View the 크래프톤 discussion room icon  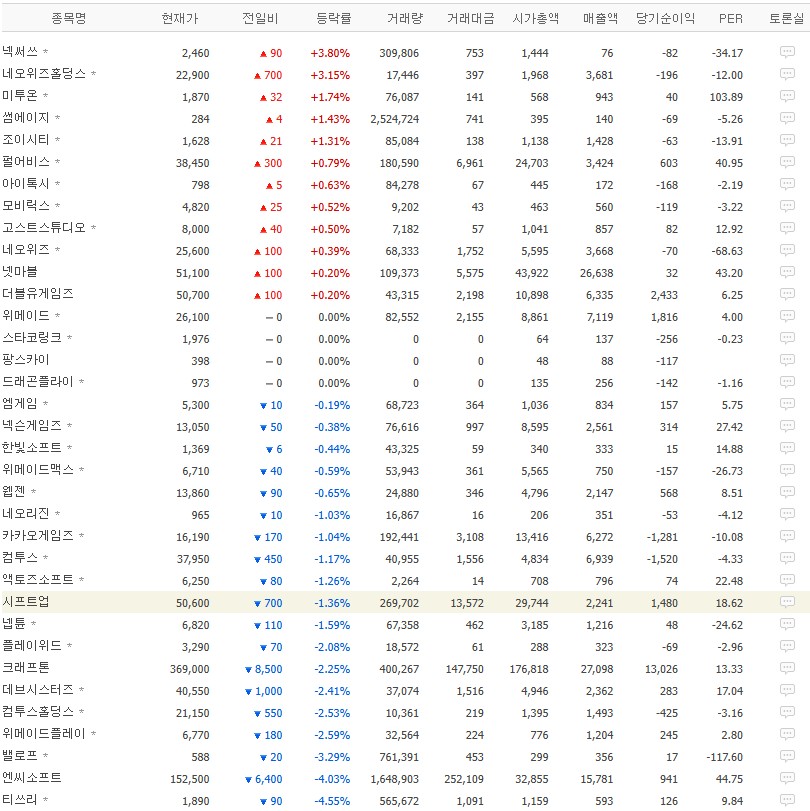[x=787, y=668]
